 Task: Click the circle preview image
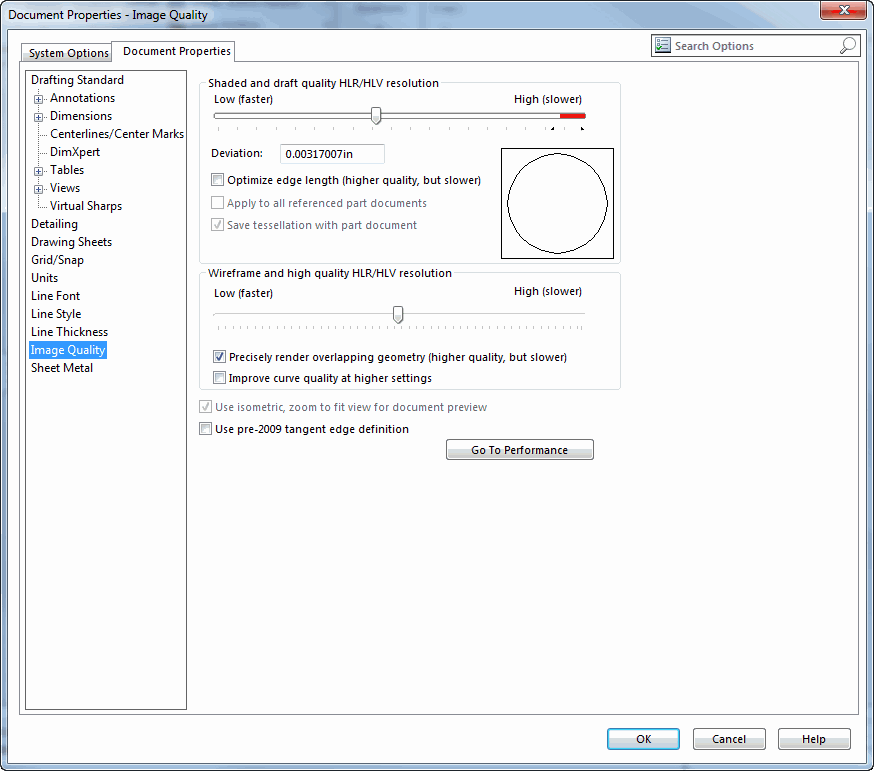(557, 203)
